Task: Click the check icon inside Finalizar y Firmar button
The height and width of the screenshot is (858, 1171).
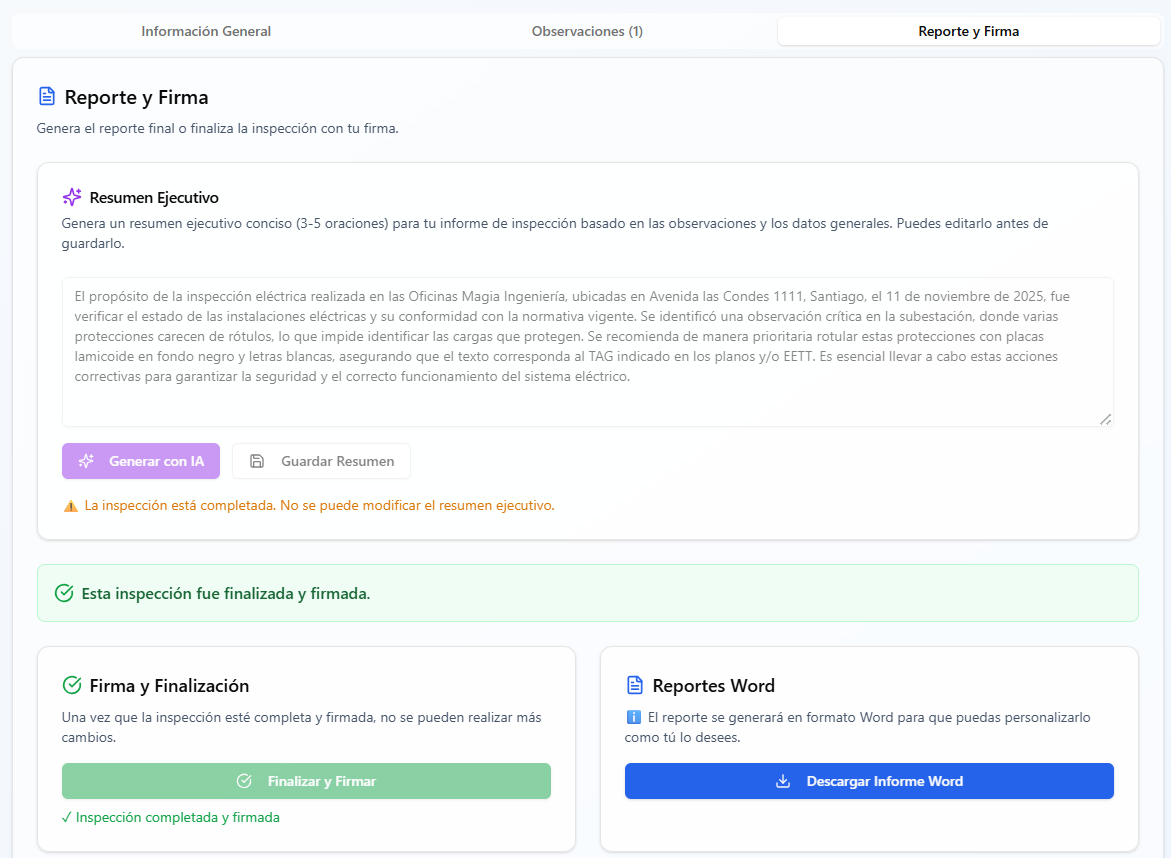Action: tap(244, 781)
